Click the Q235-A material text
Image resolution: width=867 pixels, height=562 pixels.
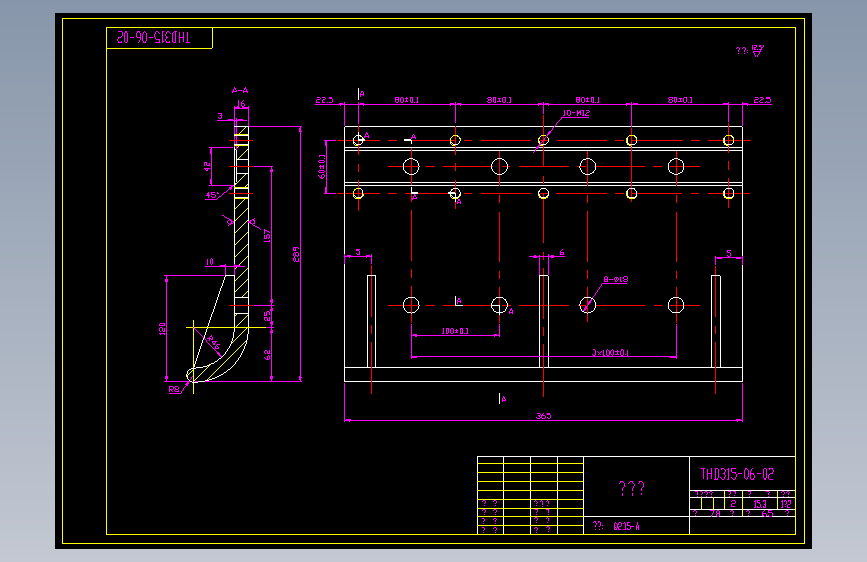click(x=626, y=526)
